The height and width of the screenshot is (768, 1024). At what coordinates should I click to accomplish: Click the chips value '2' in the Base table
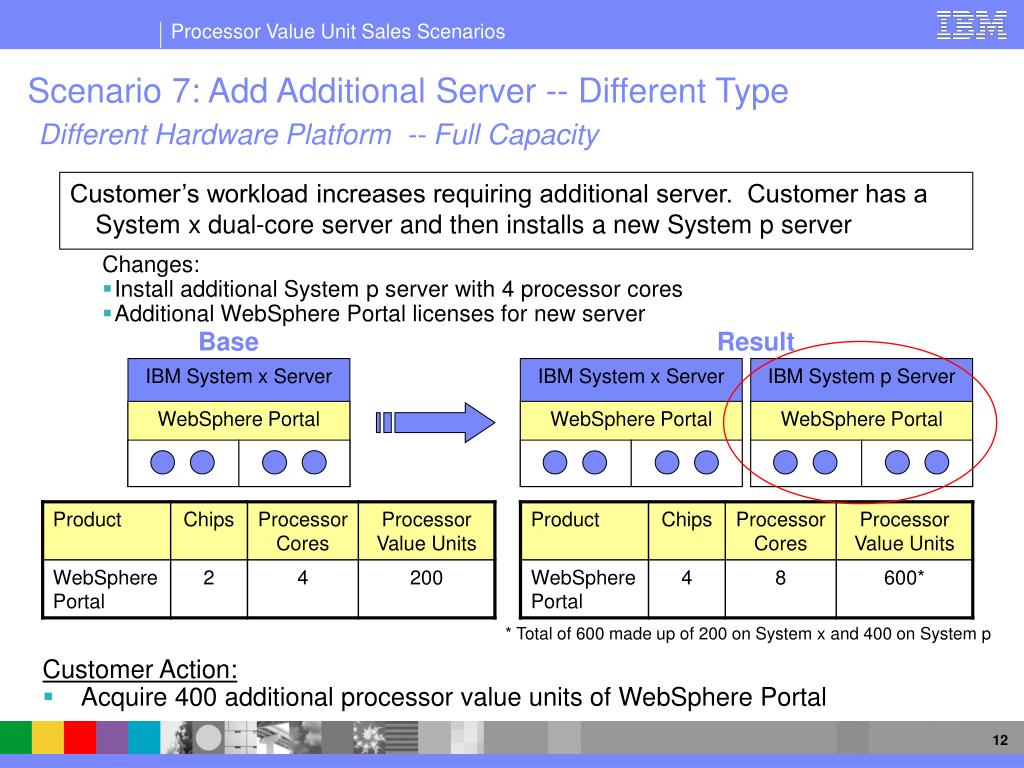[x=208, y=578]
